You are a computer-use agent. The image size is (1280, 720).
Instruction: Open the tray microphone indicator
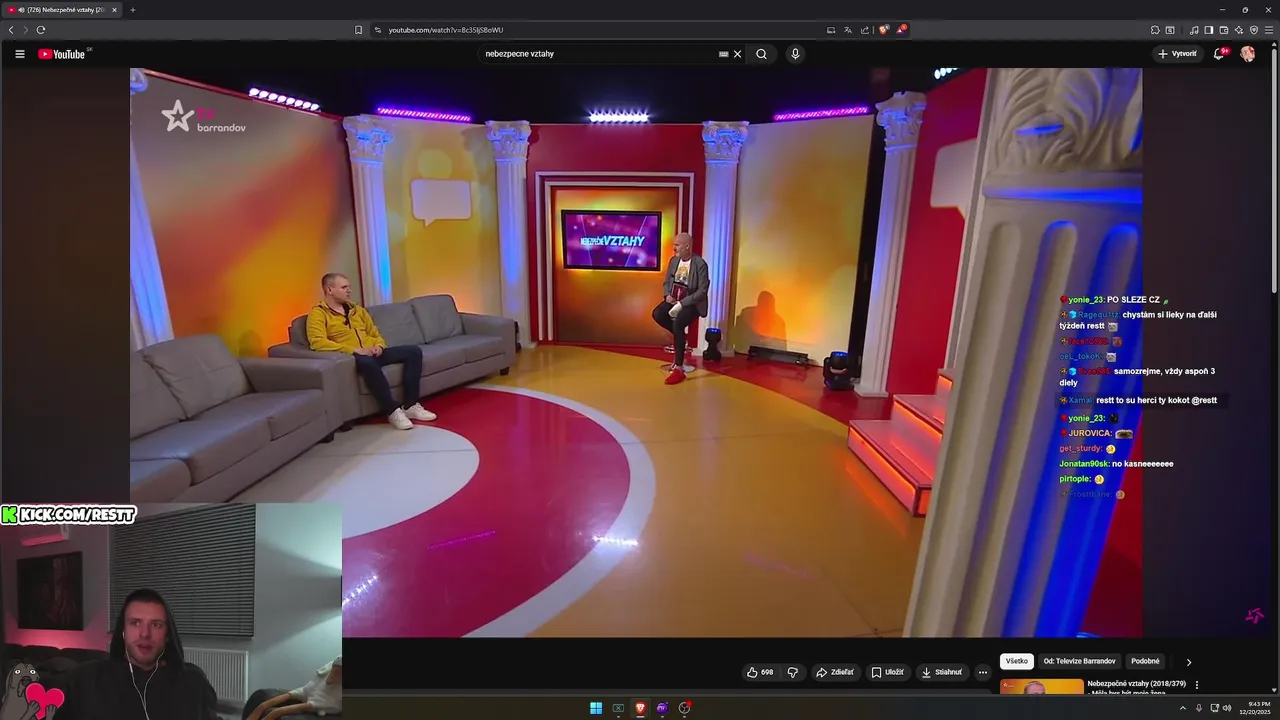pyautogui.click(x=1199, y=708)
